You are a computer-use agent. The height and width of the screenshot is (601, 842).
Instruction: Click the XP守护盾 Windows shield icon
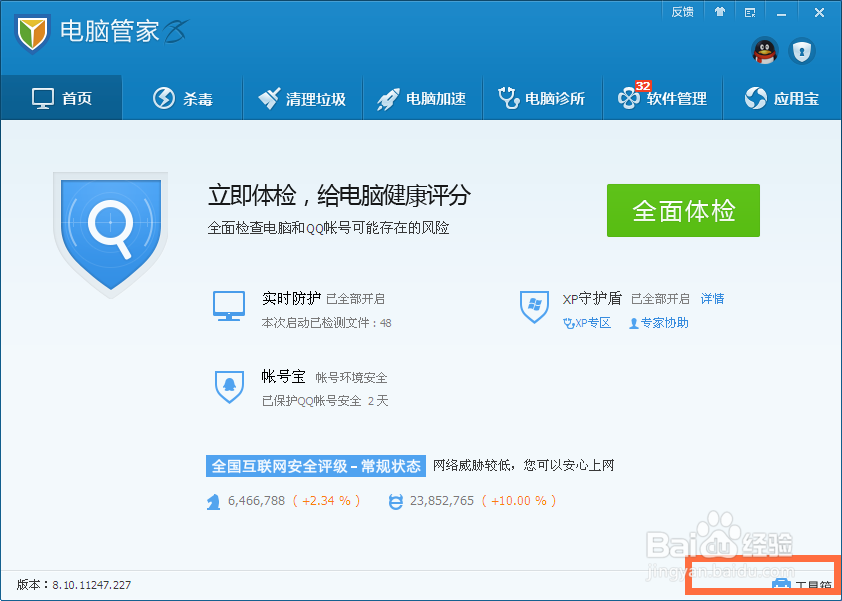534,307
